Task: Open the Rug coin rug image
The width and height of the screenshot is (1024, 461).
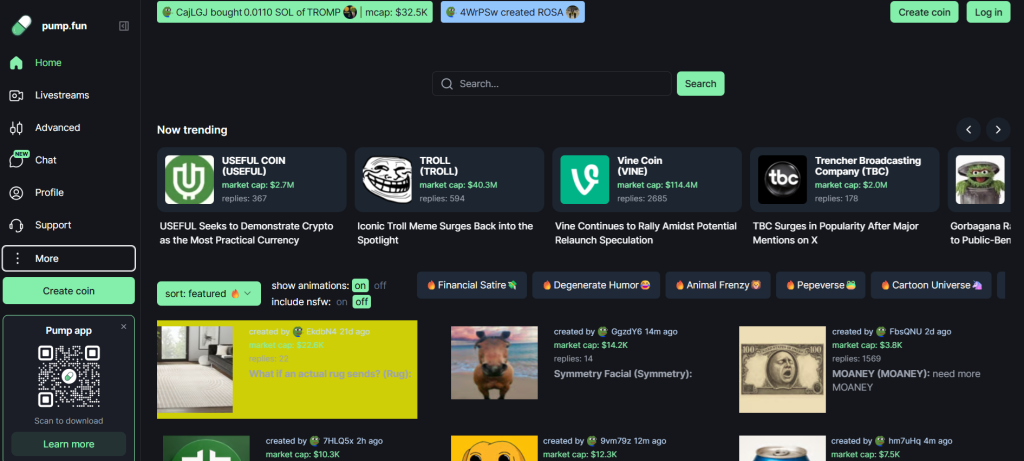Action: 195,370
